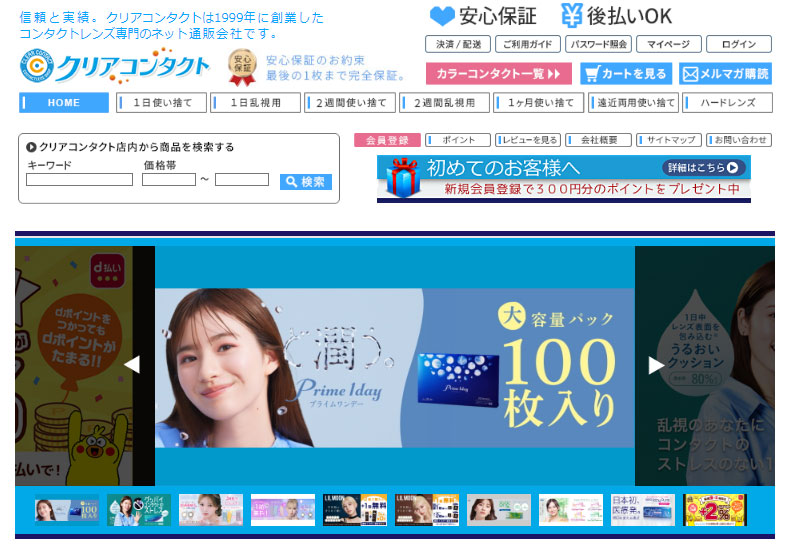Click 詳細はこちら on new customer banner
This screenshot has height=554, width=790.
[703, 168]
